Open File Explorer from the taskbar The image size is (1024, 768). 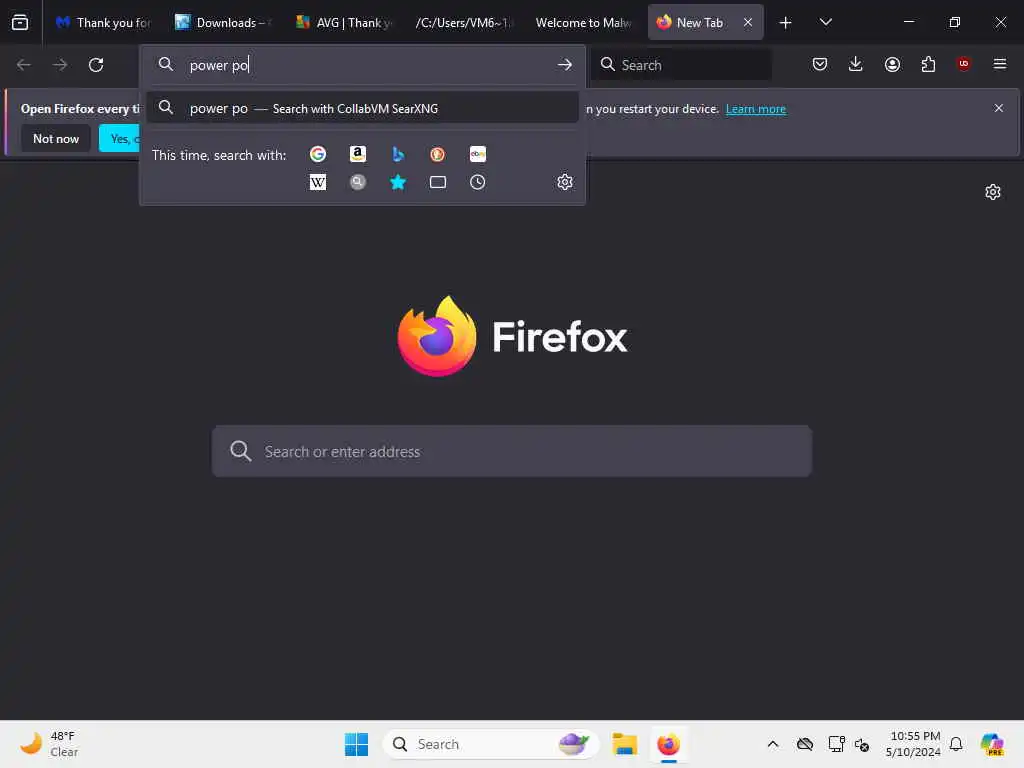coord(624,744)
